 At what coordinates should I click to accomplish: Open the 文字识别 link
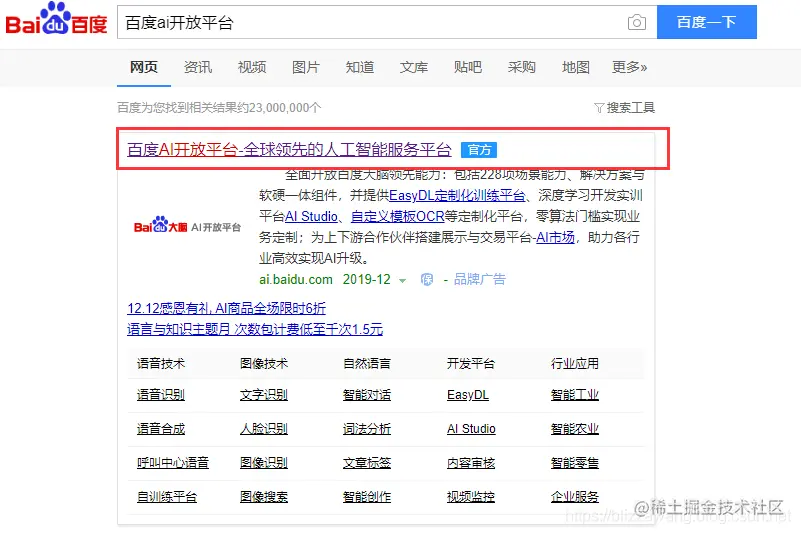264,394
